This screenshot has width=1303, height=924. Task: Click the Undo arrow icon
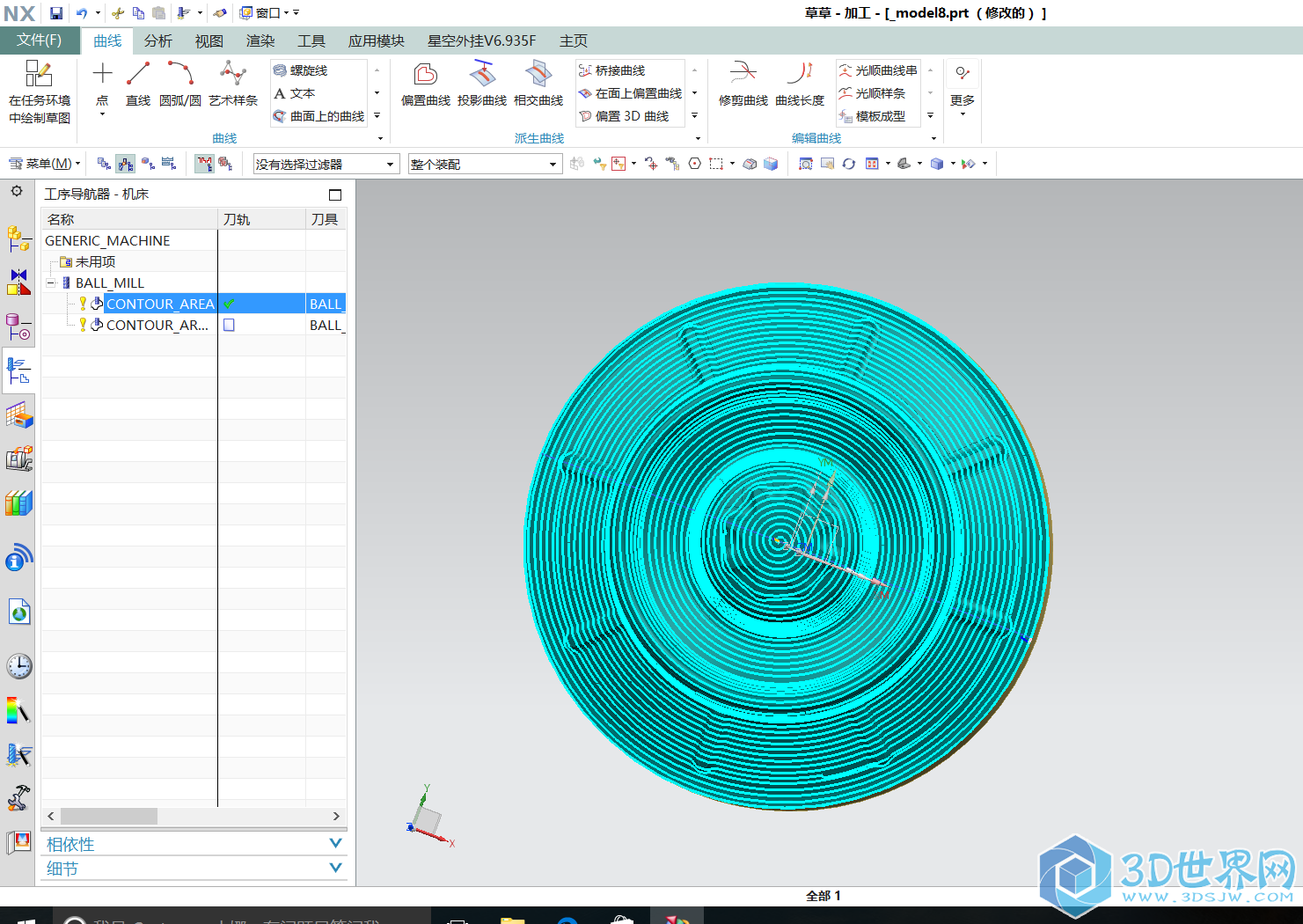point(82,13)
